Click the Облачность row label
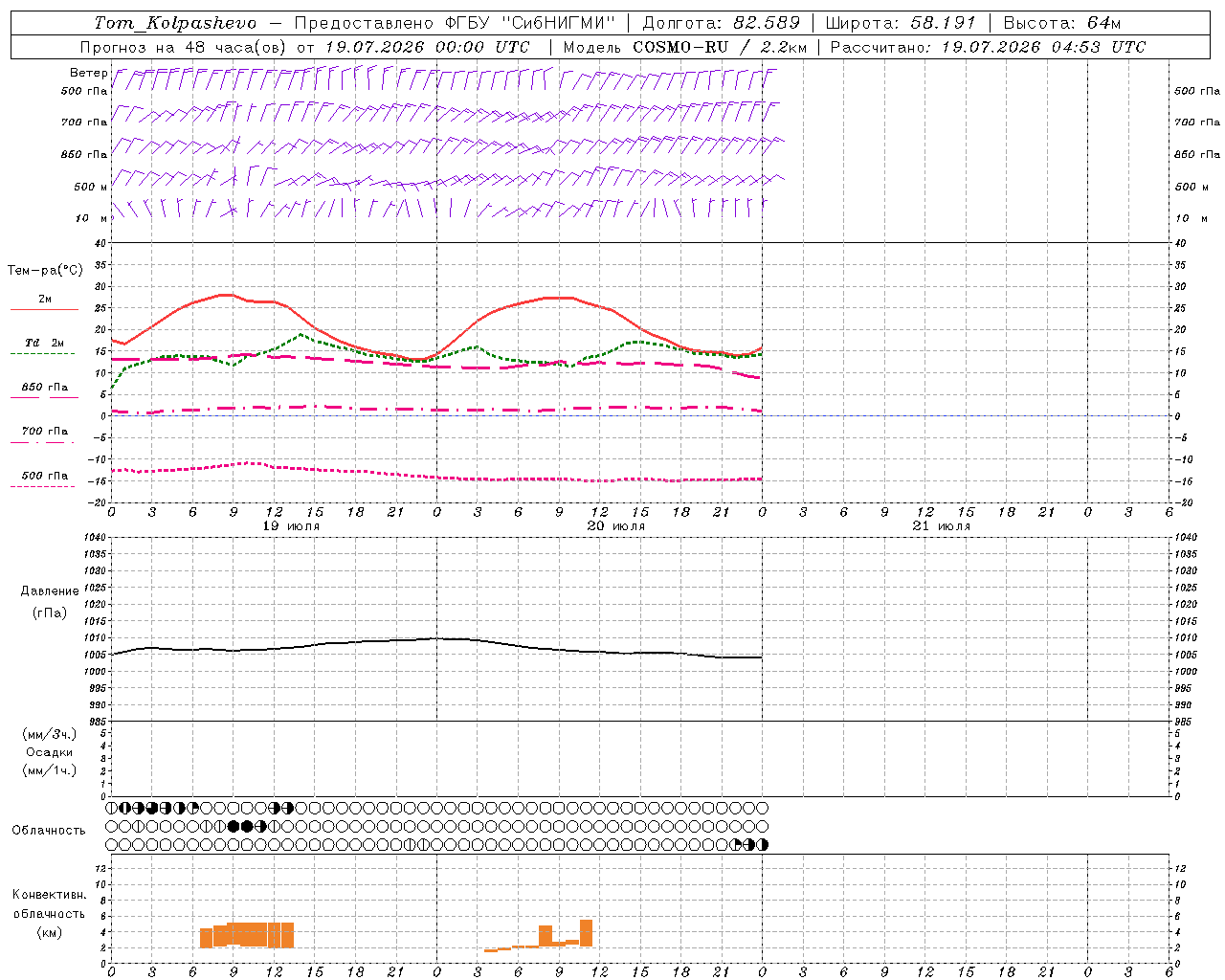This screenshot has width=1225, height=980. tap(49, 830)
